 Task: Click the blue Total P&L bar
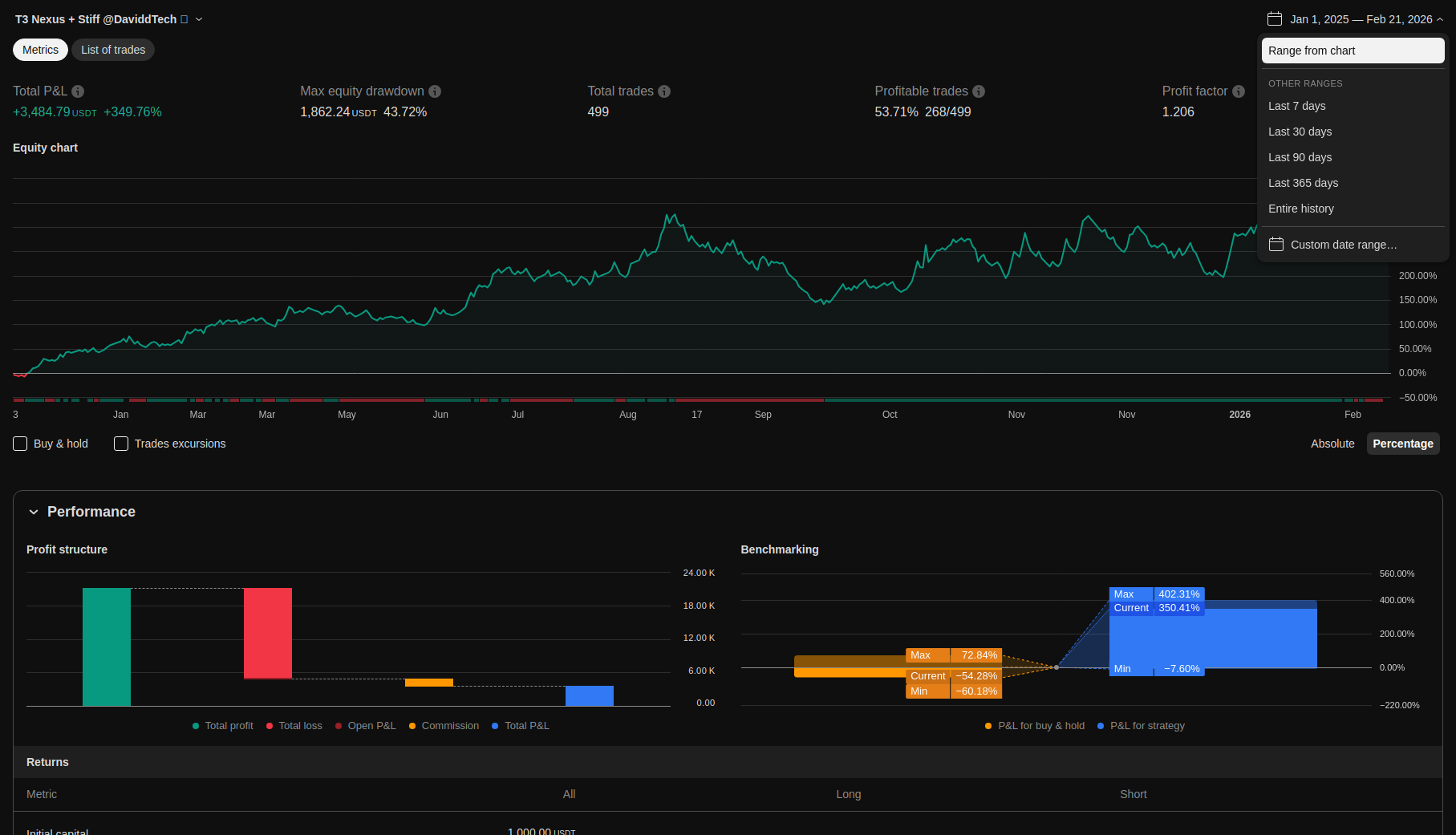pyautogui.click(x=589, y=695)
